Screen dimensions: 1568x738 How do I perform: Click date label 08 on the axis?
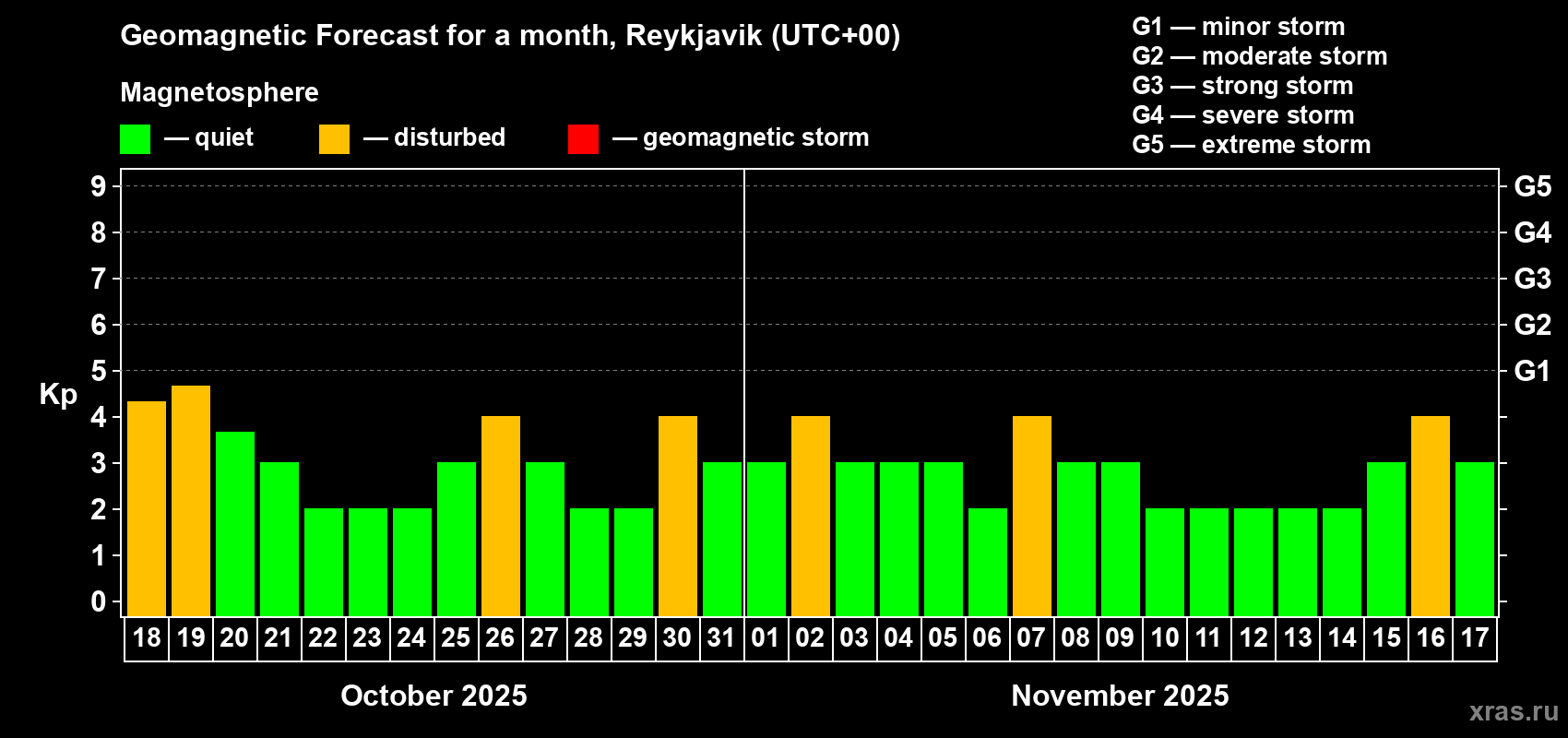tap(1075, 637)
